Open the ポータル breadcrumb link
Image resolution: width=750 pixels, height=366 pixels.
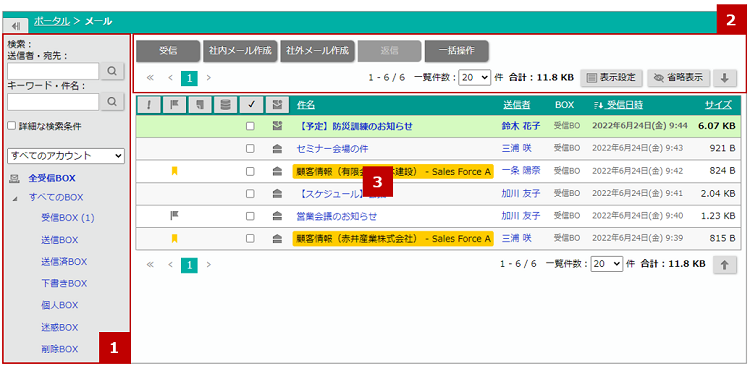[x=52, y=21]
